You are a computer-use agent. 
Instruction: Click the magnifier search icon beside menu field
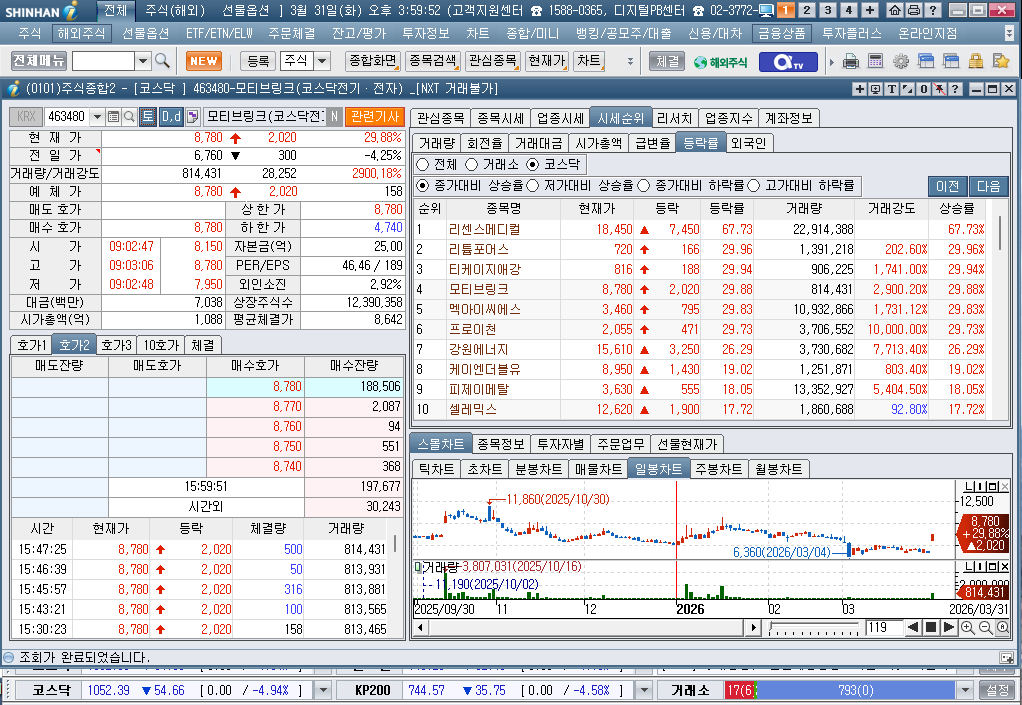[x=162, y=61]
